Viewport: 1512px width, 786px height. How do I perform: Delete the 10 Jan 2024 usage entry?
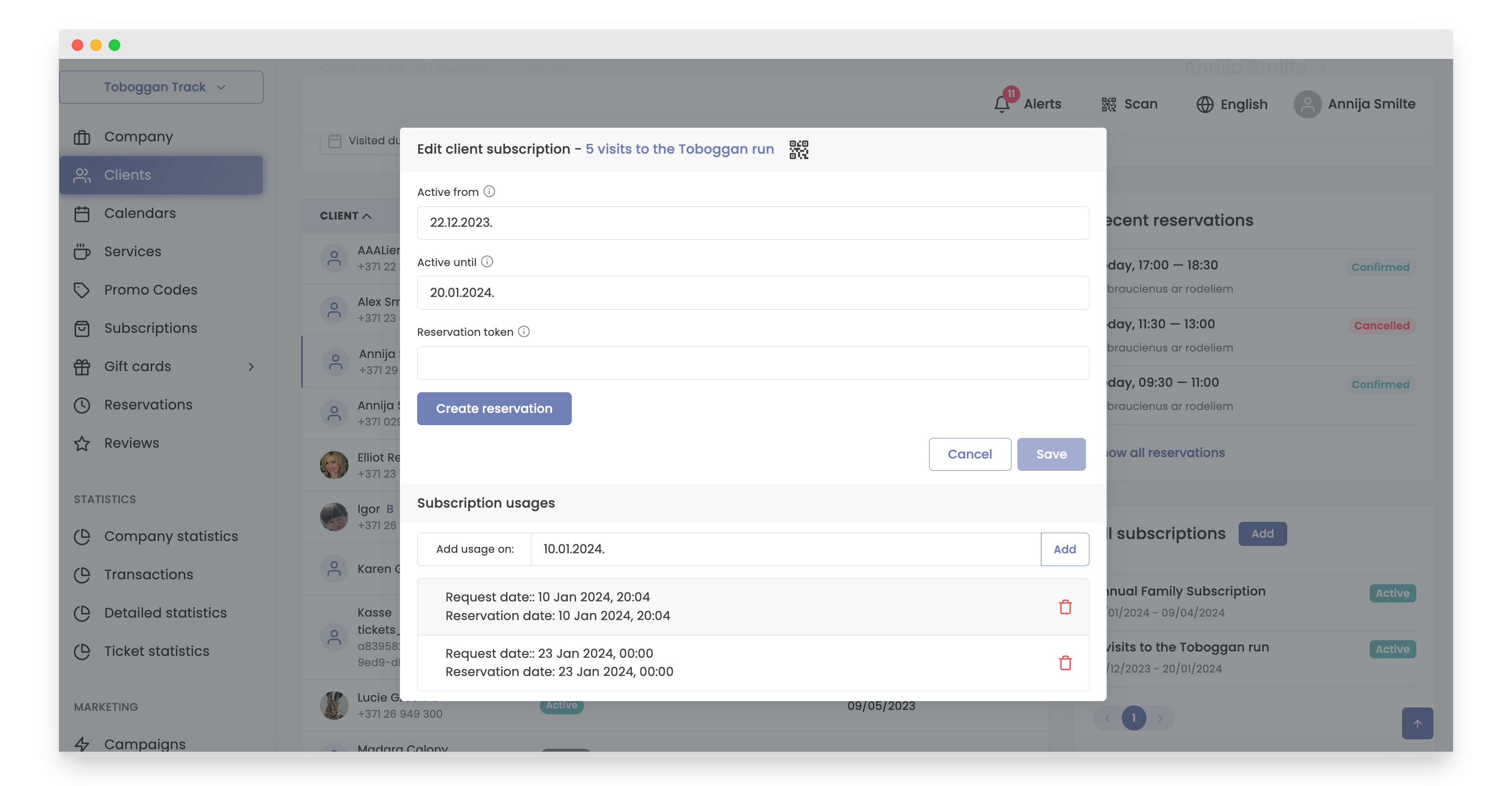click(1065, 606)
